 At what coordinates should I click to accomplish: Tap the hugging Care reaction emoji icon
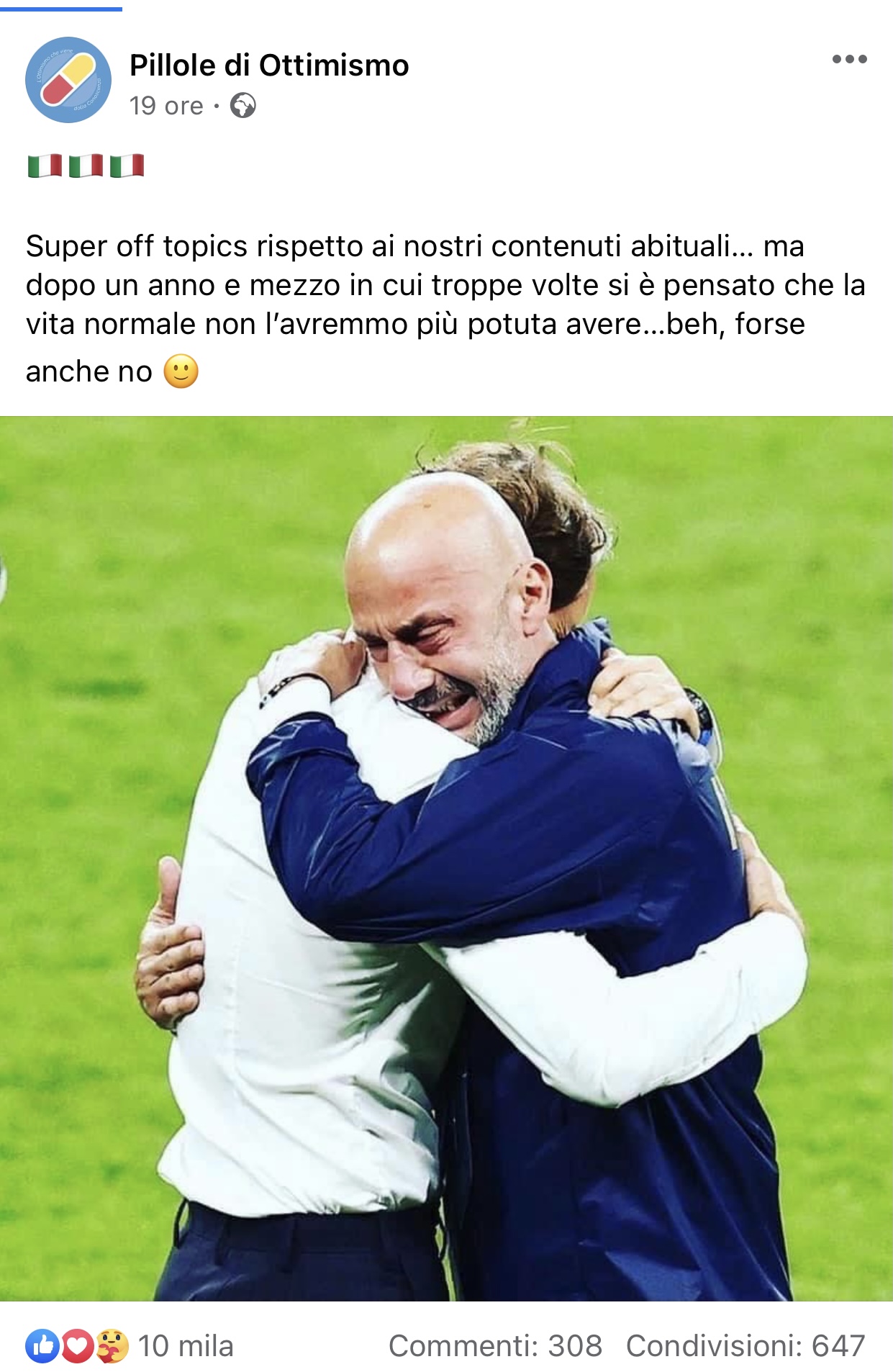pyautogui.click(x=112, y=1345)
